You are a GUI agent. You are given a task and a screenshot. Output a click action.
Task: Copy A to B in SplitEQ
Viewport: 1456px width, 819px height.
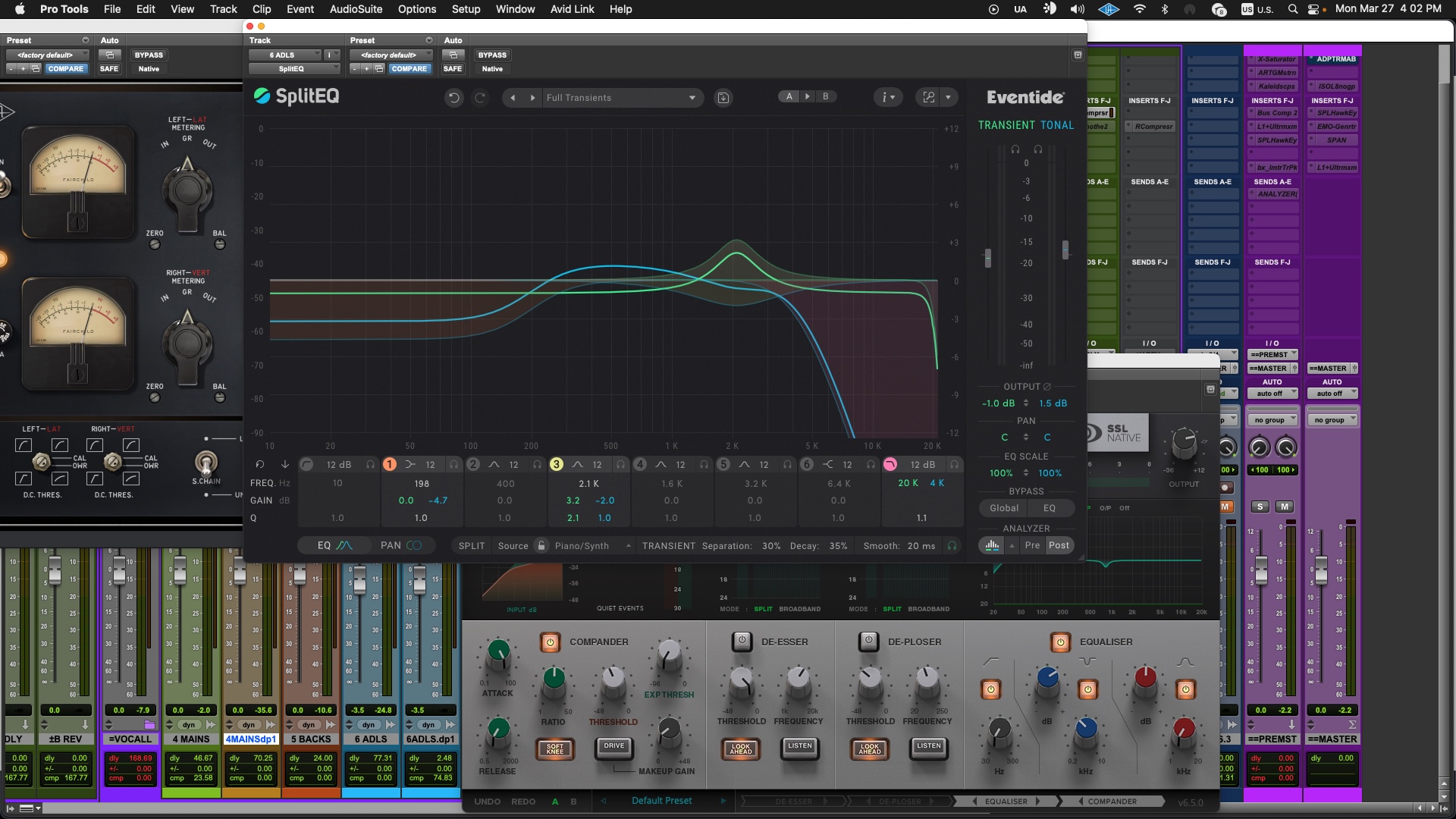(807, 96)
